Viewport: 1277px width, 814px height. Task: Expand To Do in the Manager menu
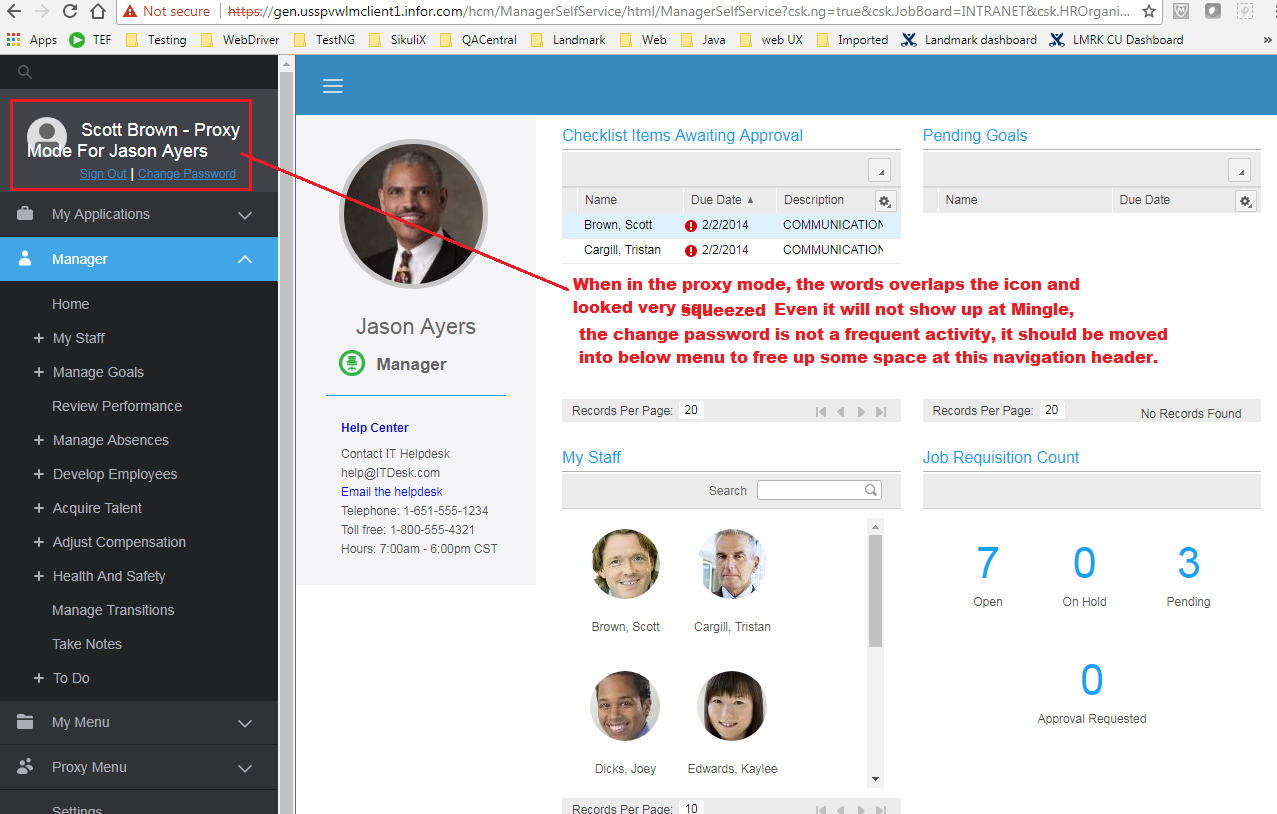pos(39,678)
